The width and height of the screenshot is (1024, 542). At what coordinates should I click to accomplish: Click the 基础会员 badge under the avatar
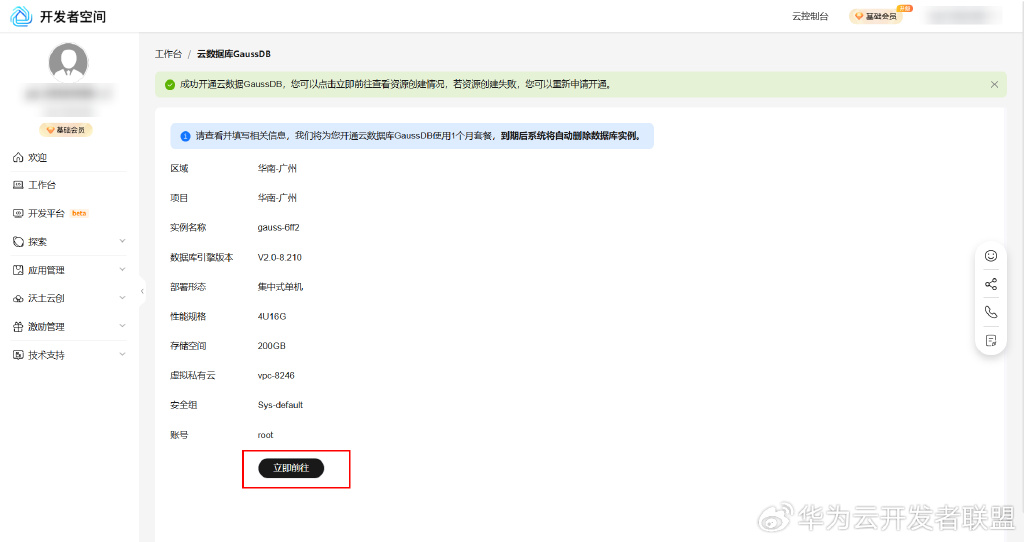(x=66, y=130)
